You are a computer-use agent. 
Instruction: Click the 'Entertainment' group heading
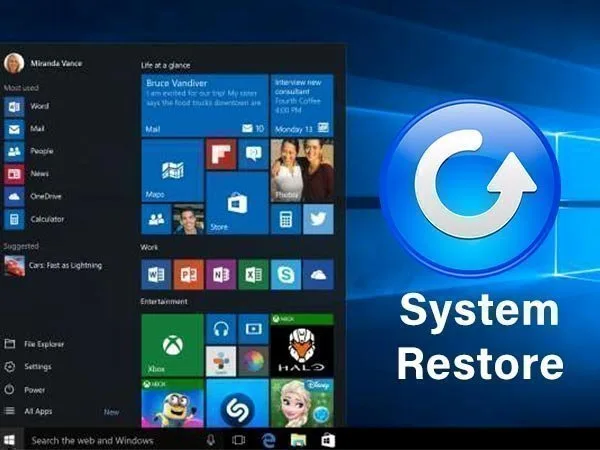(164, 302)
